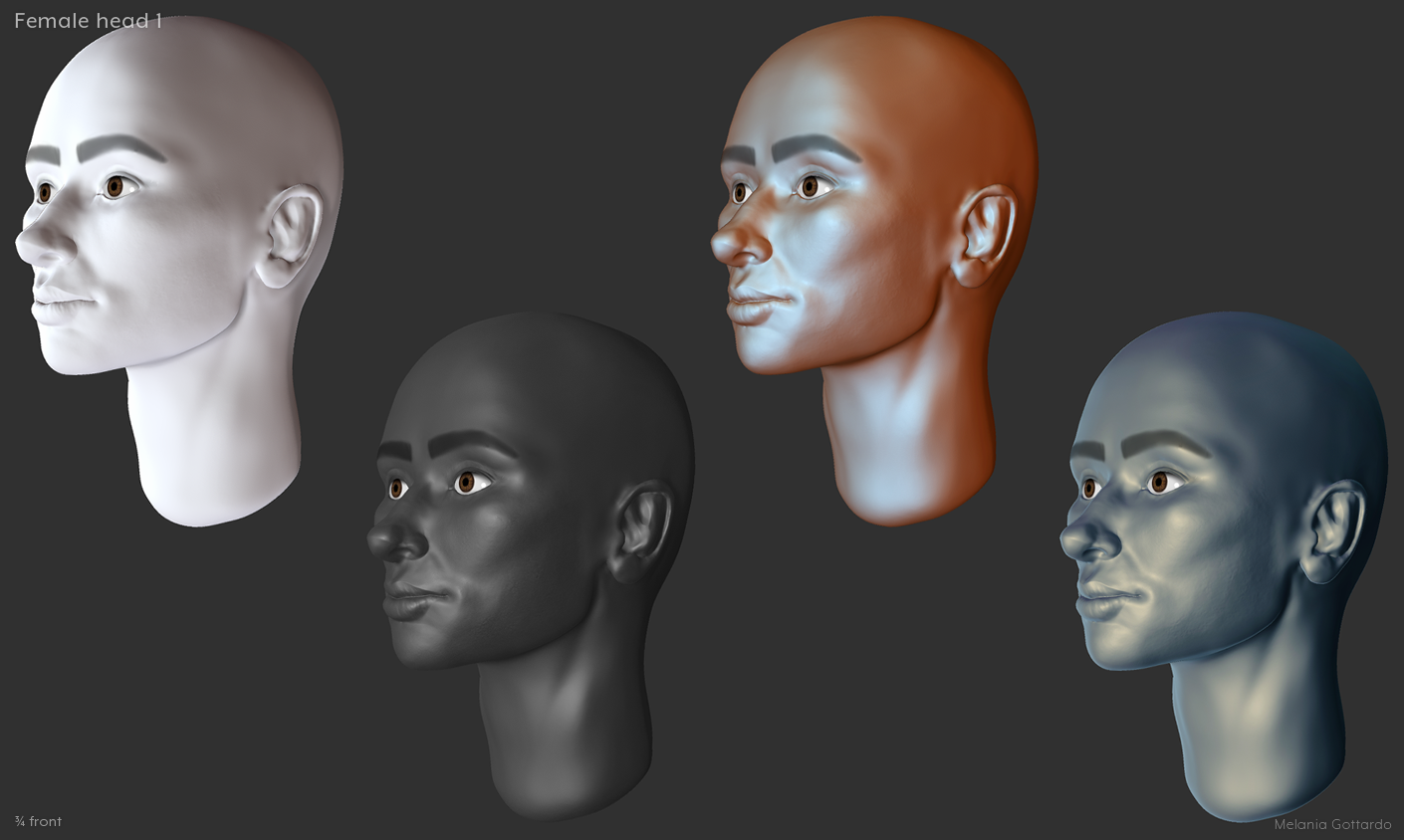
Task: Select the orange-blue head render
Action: 874,271
